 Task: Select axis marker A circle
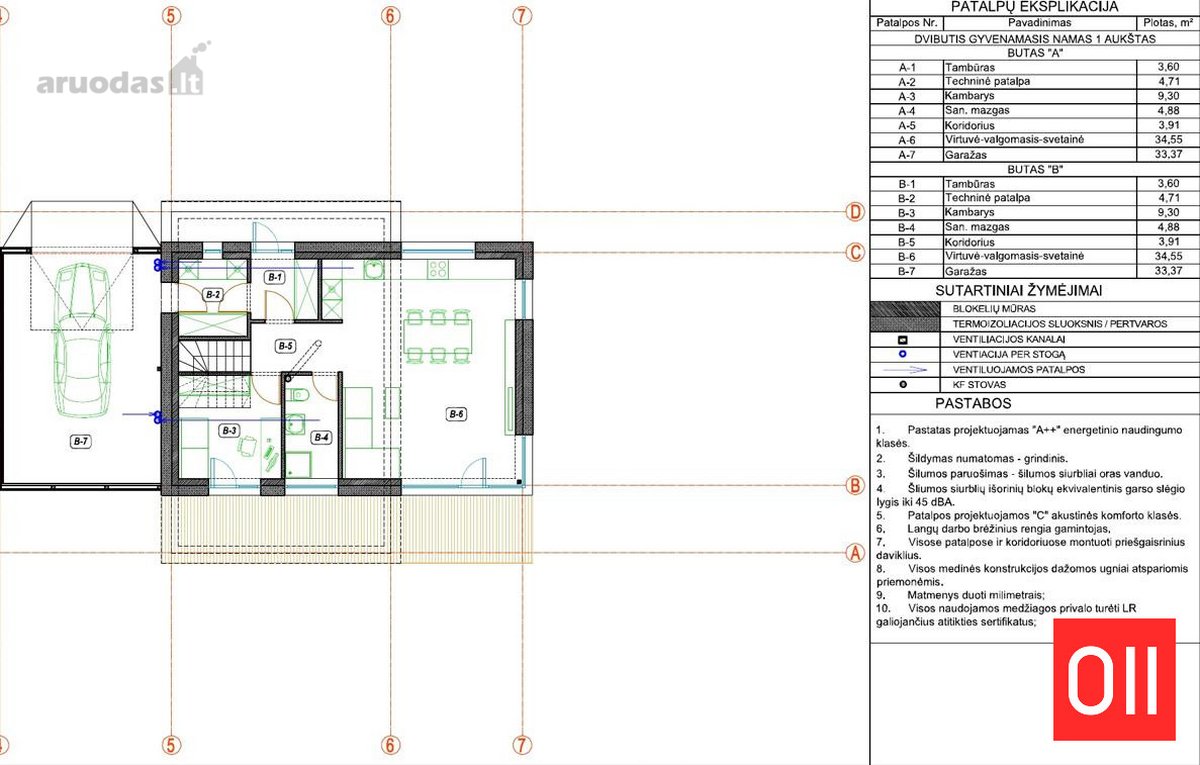pos(855,551)
